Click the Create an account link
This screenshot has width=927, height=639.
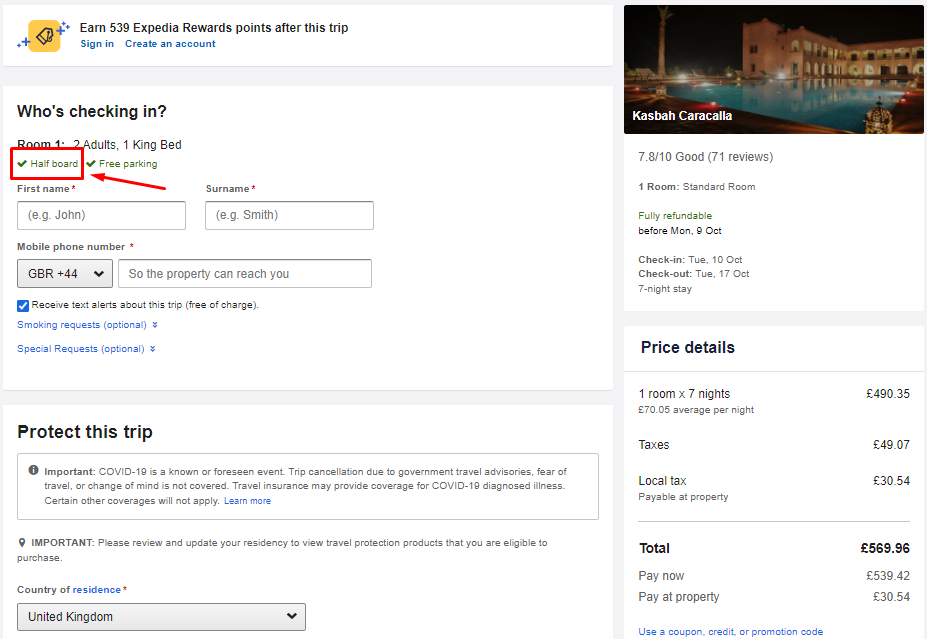[170, 44]
